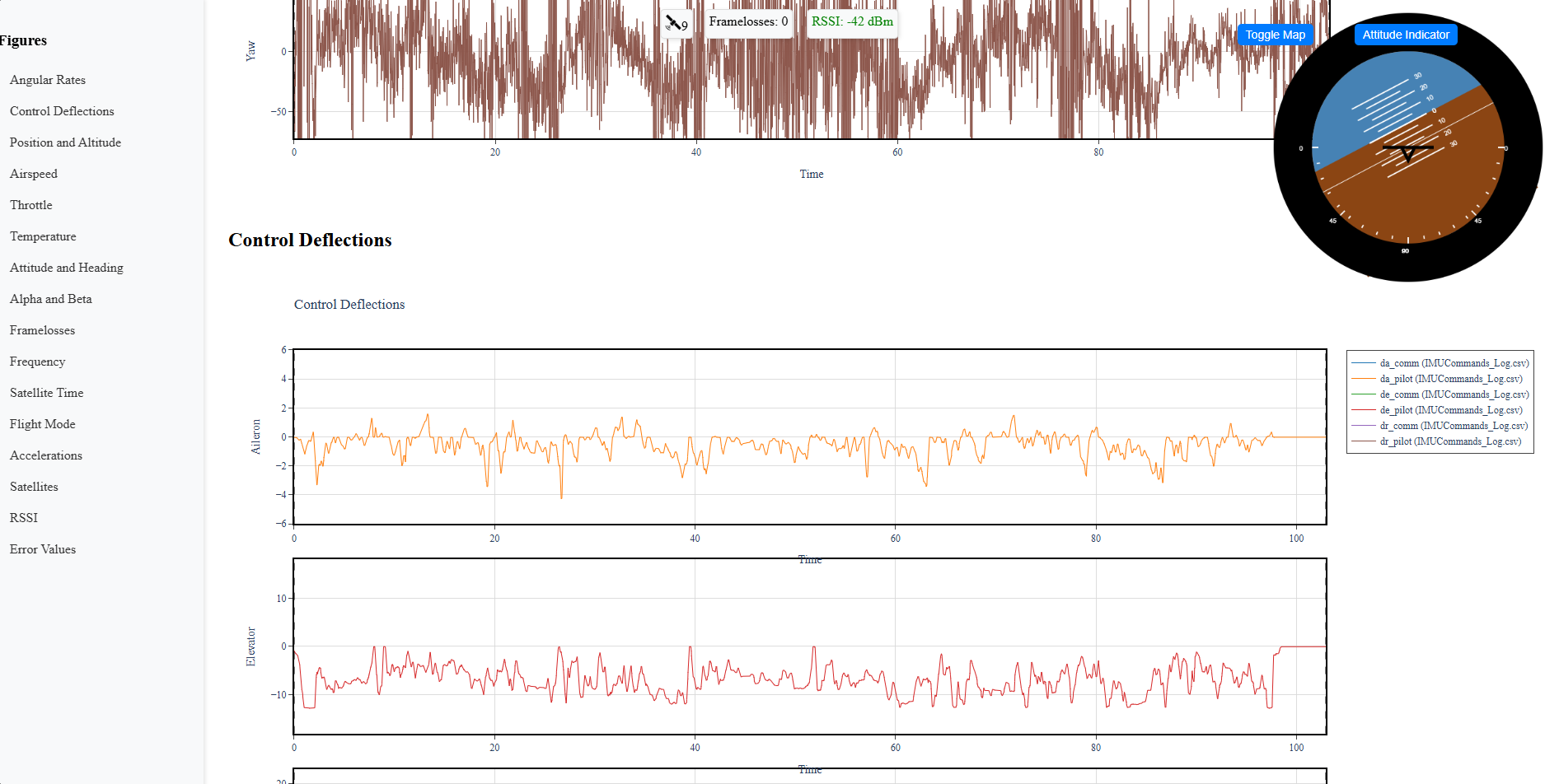This screenshot has width=1559, height=784.
Task: Open Angular Rates in sidebar
Action: [48, 80]
